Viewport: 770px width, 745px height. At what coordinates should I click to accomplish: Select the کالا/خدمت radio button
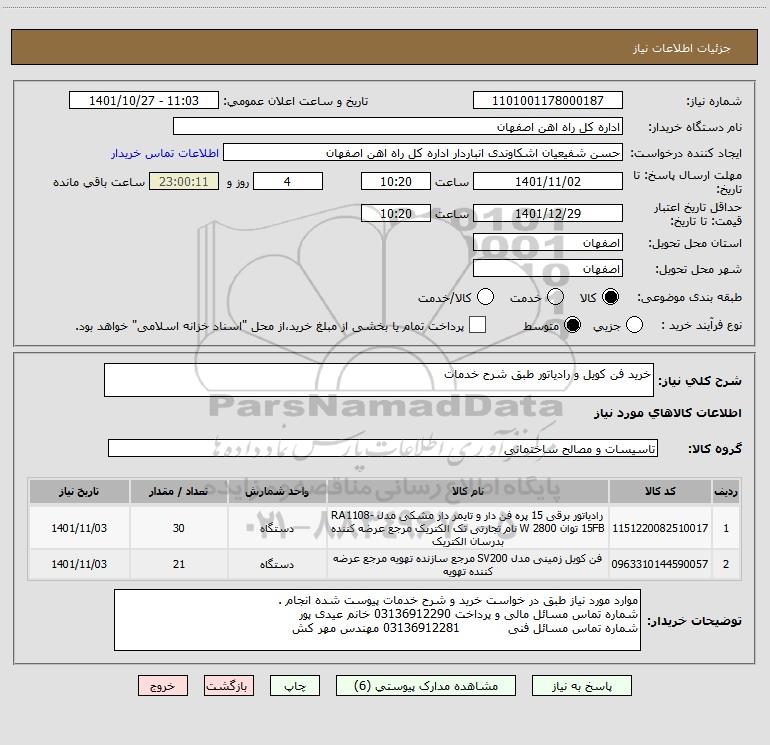tap(485, 297)
